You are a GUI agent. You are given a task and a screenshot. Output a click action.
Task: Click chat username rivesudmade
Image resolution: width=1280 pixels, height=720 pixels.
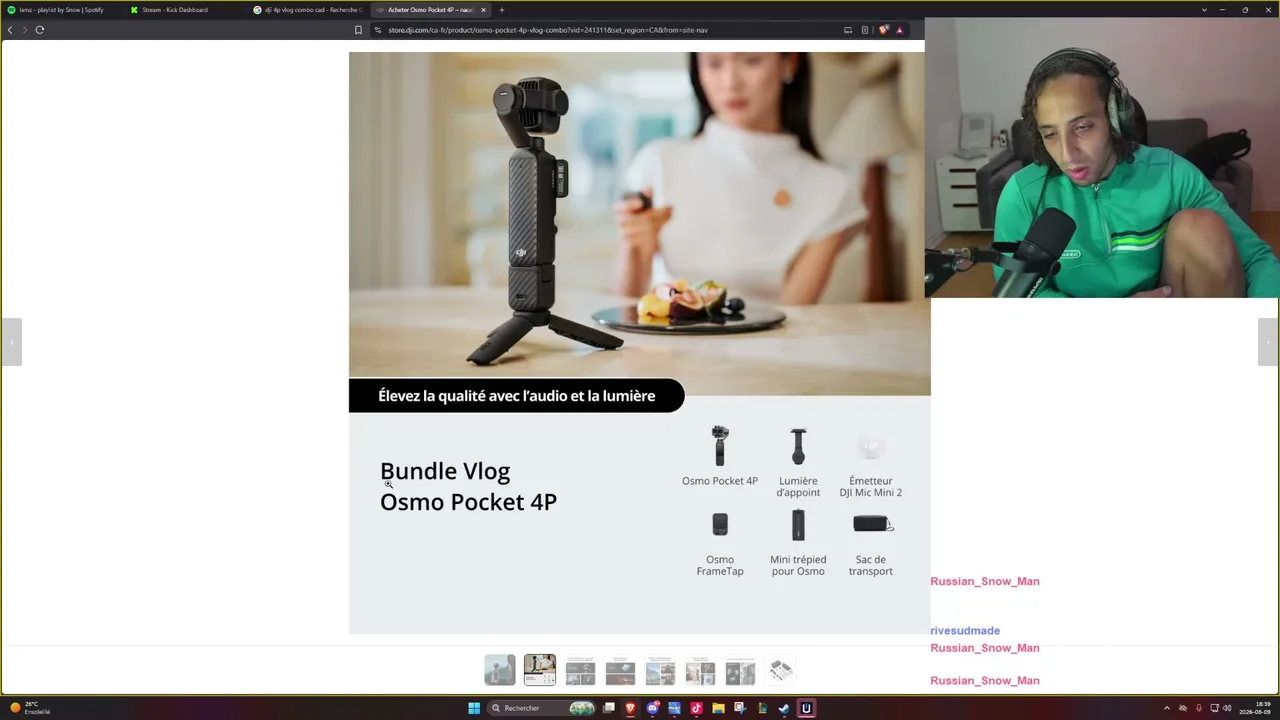click(x=965, y=631)
